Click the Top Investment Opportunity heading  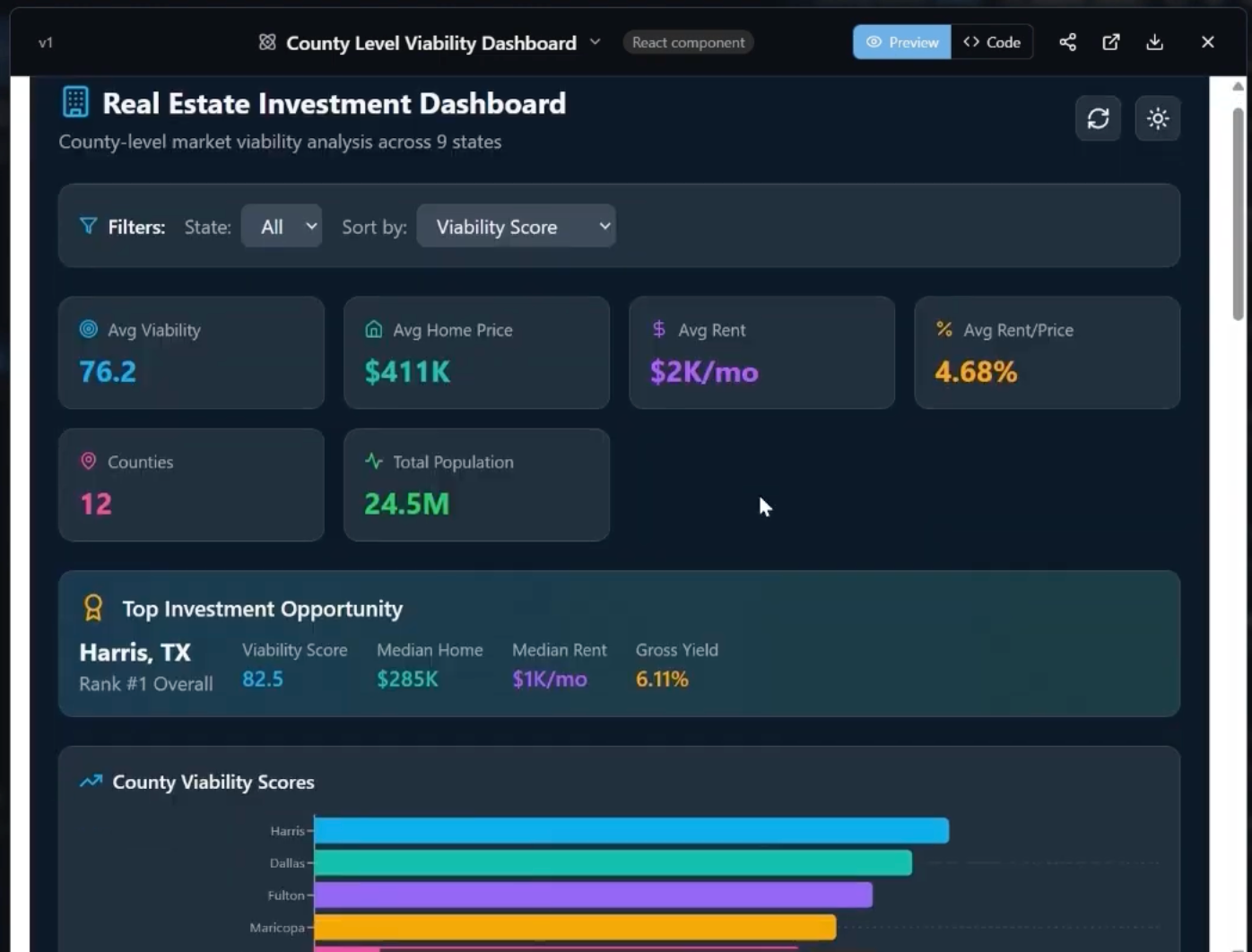[x=262, y=609]
